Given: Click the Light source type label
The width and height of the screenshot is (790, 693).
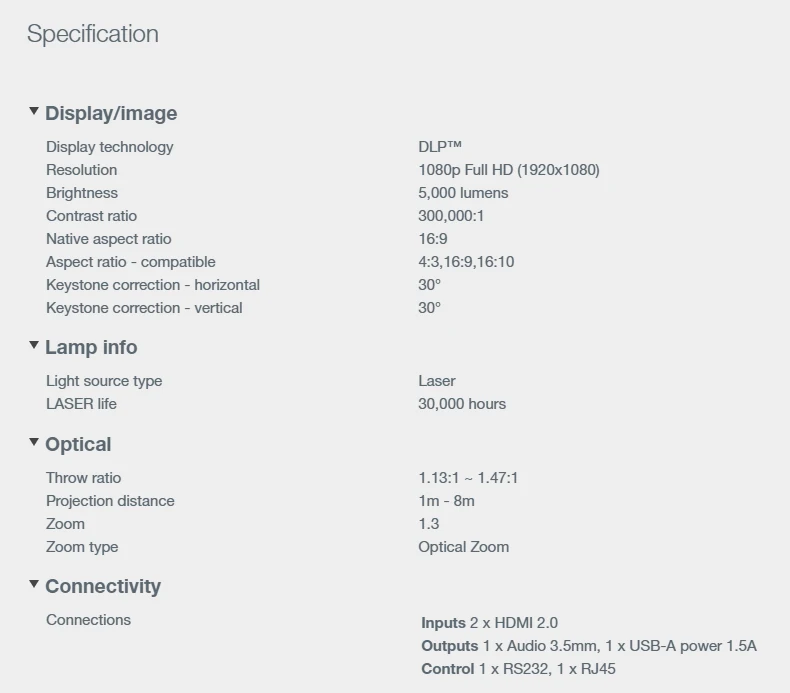Looking at the screenshot, I should (104, 381).
